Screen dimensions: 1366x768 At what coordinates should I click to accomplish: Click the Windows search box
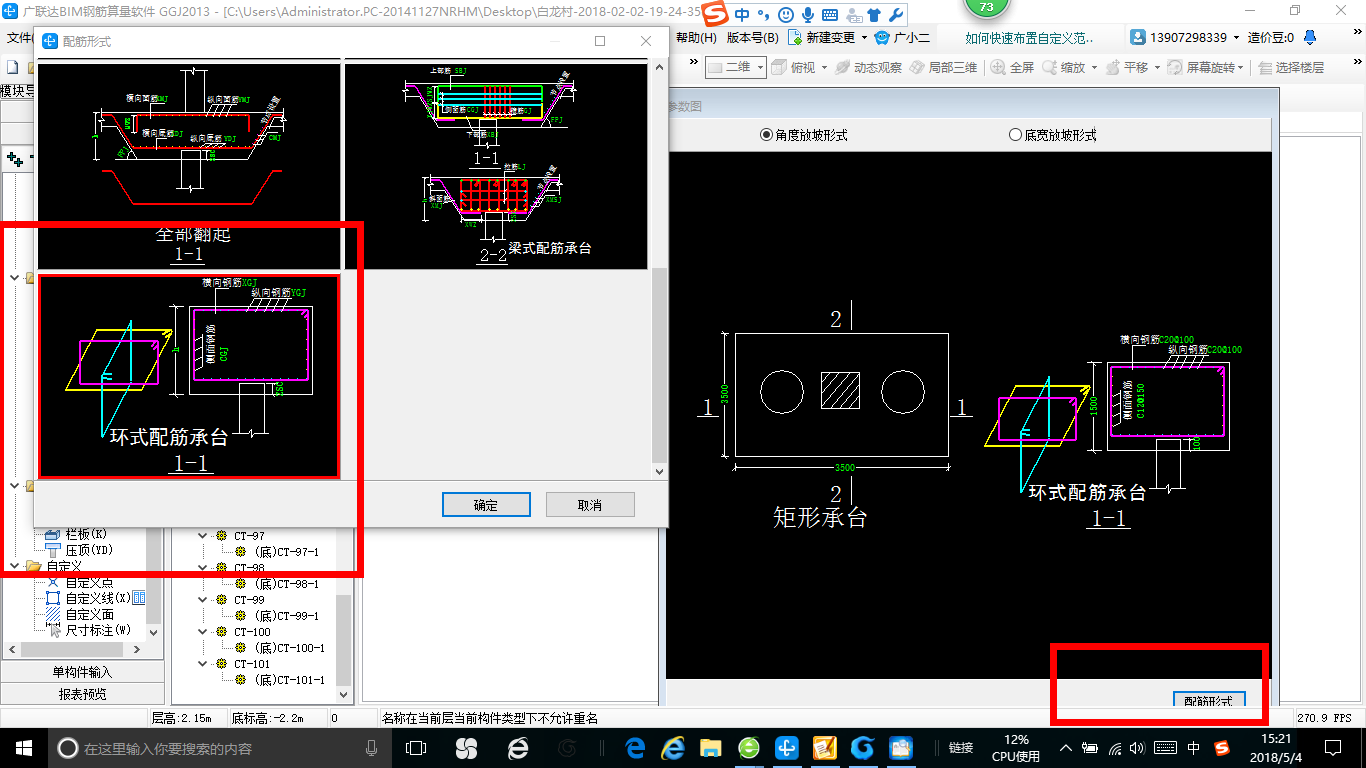click(x=219, y=747)
